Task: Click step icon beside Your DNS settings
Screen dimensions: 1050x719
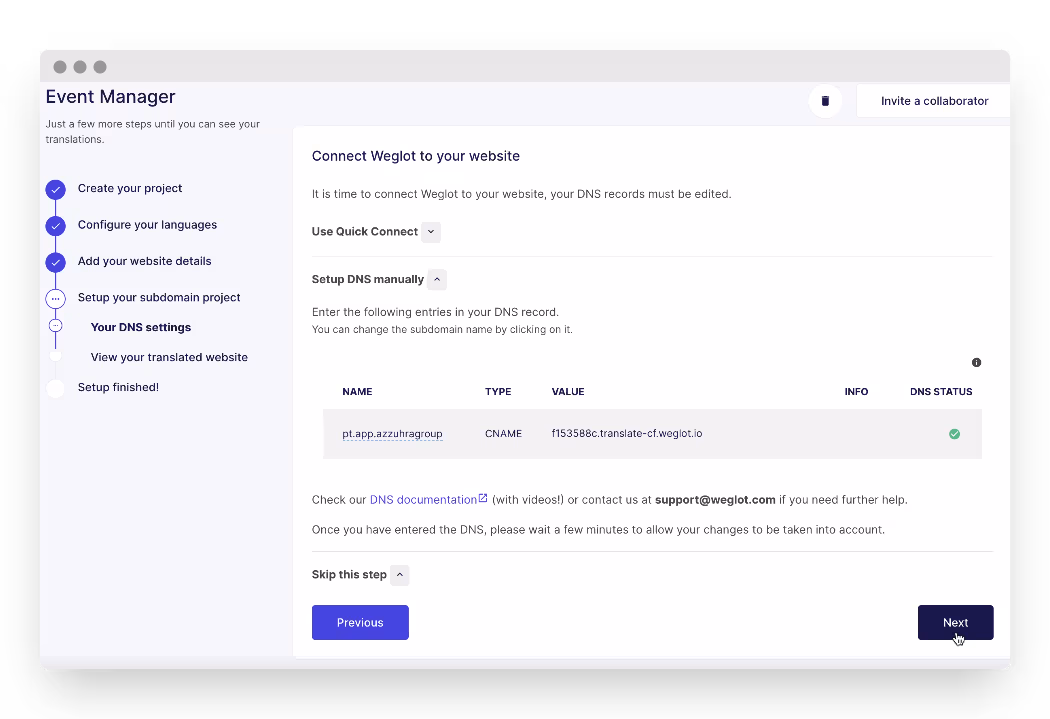Action: [56, 326]
